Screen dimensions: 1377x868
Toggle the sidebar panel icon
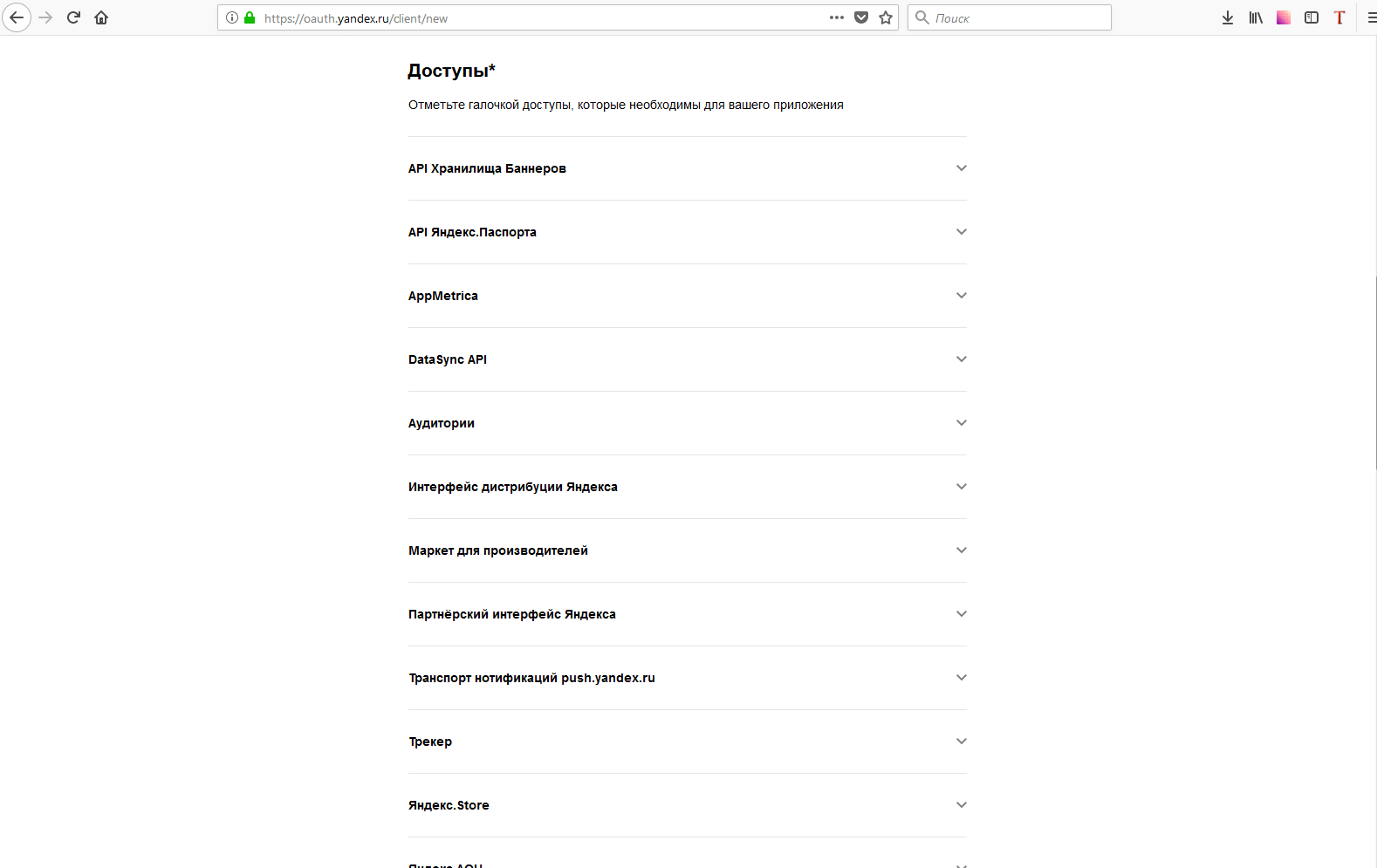click(1312, 17)
